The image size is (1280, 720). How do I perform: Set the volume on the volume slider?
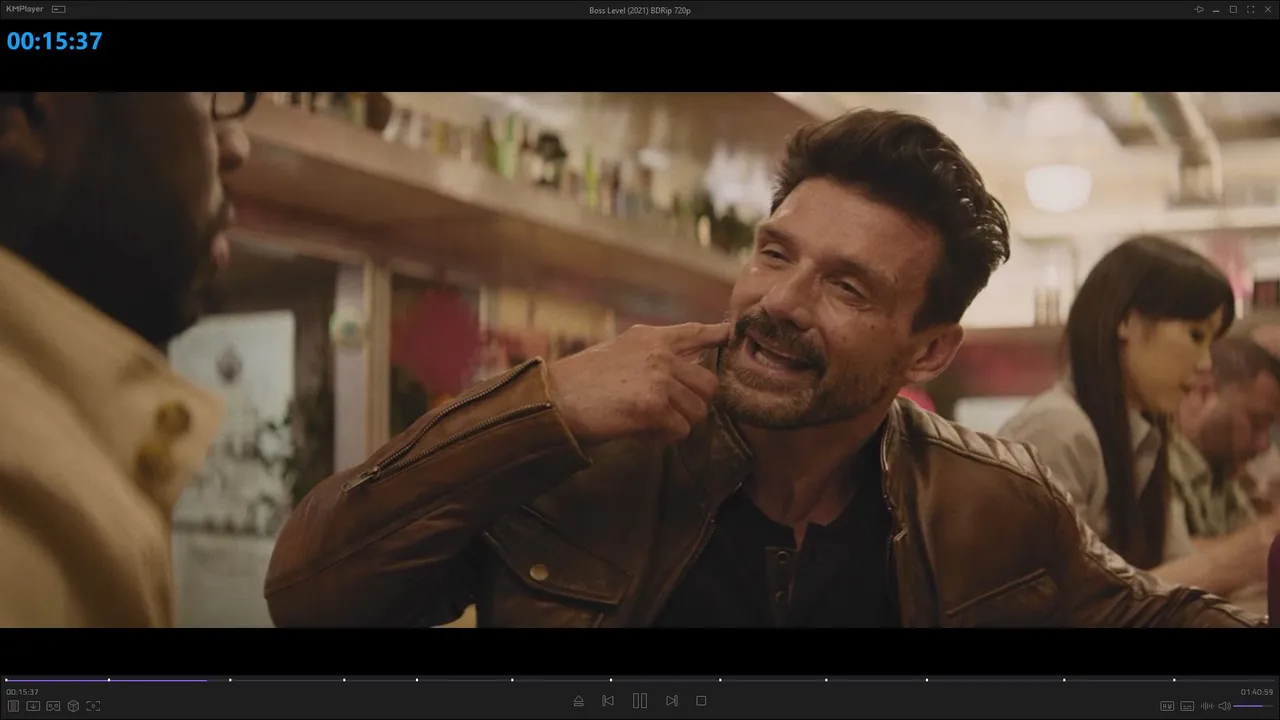1254,706
